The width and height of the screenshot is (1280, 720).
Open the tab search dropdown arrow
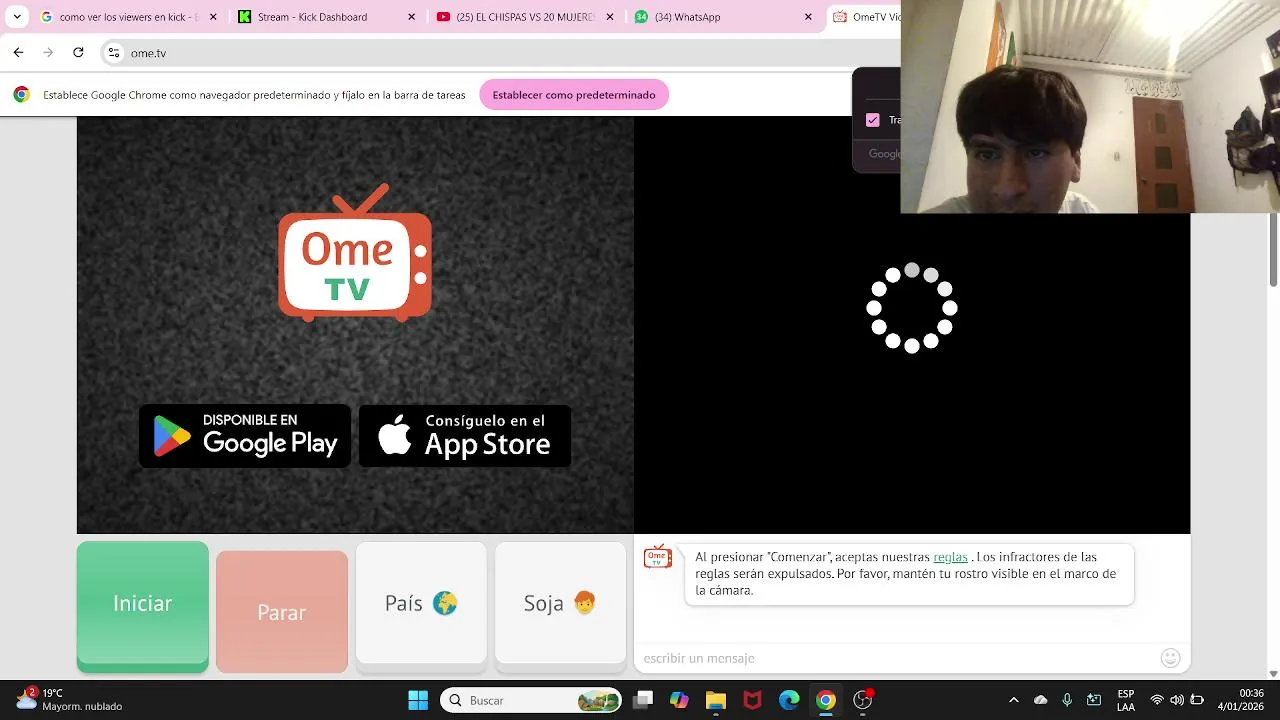pos(17,17)
